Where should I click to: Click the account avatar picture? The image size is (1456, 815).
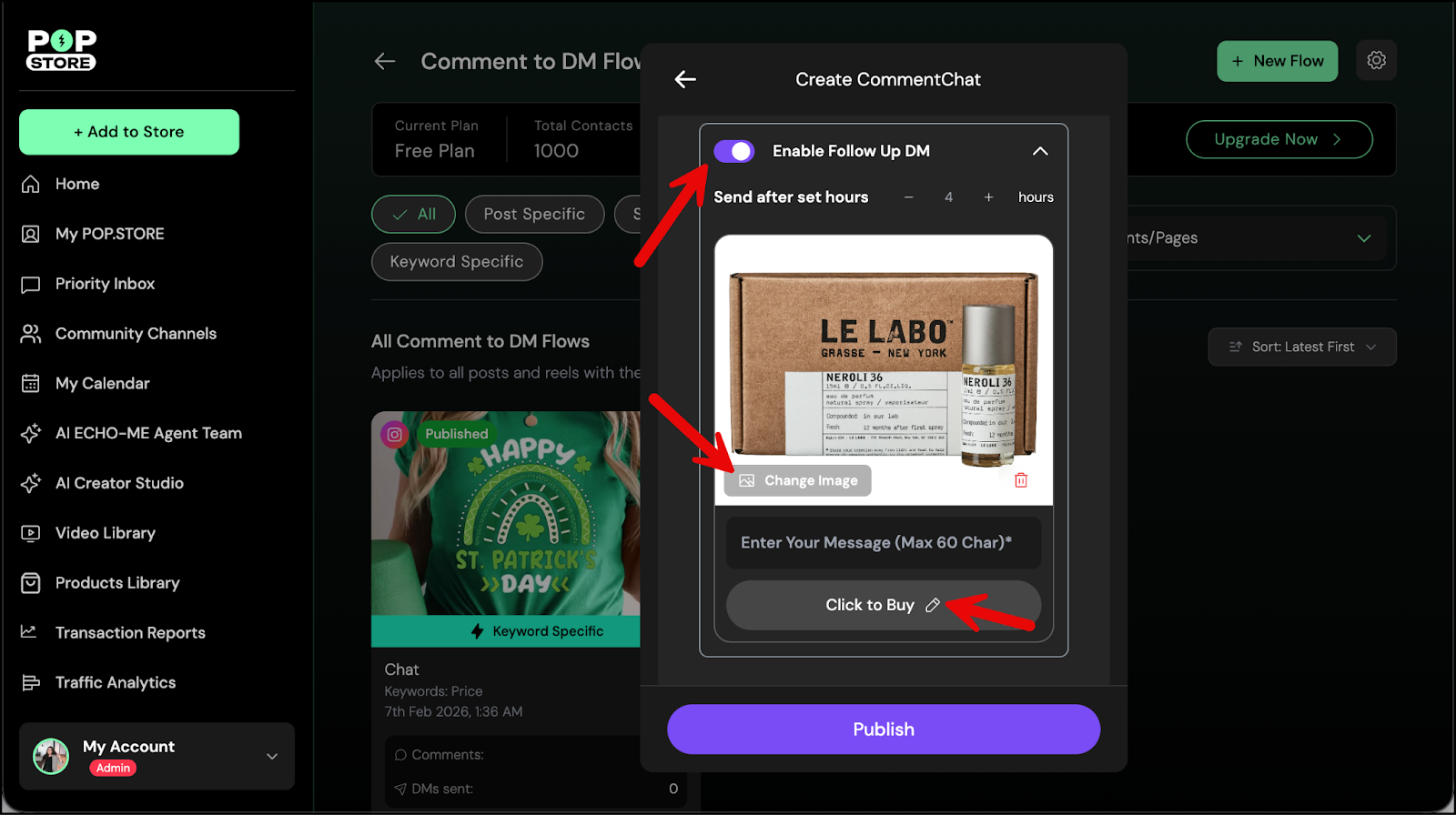coord(51,756)
